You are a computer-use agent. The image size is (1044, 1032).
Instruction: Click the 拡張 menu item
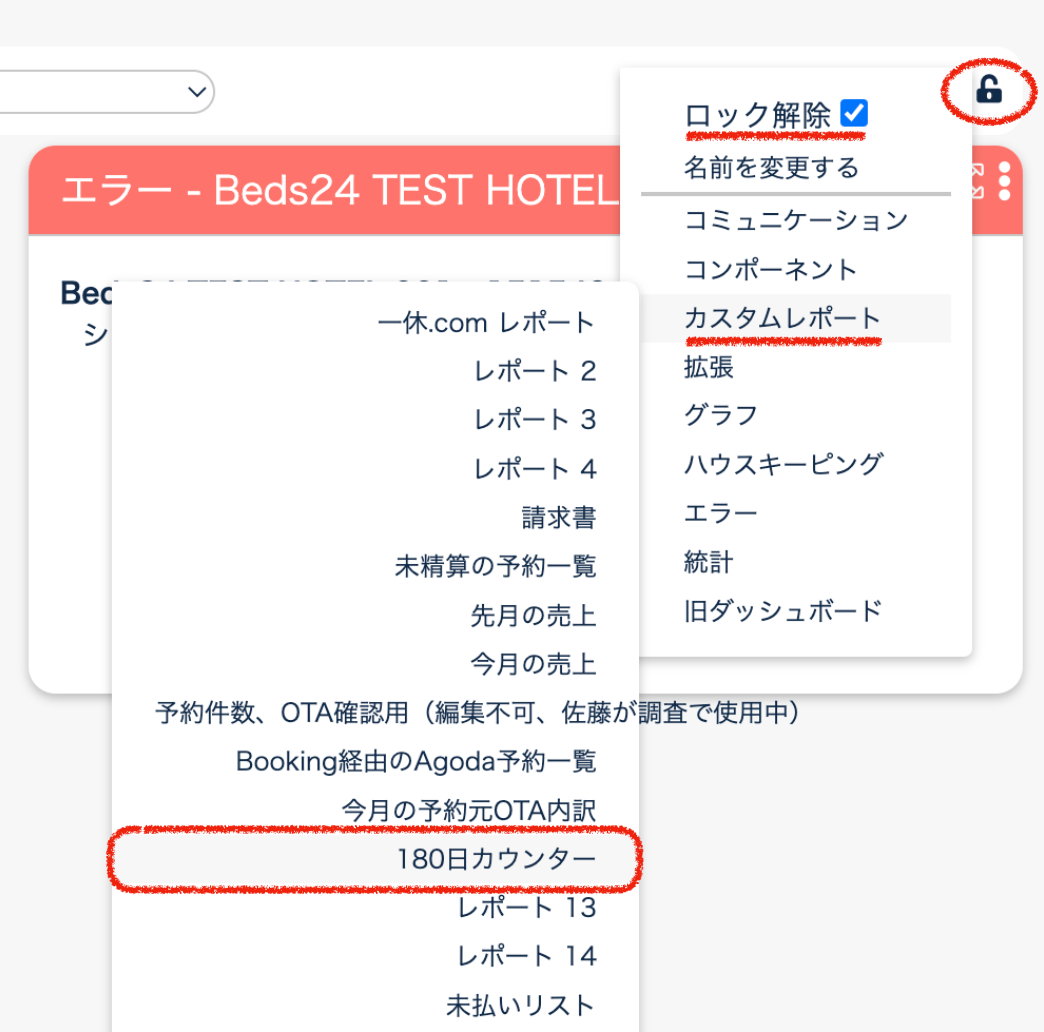click(x=709, y=367)
